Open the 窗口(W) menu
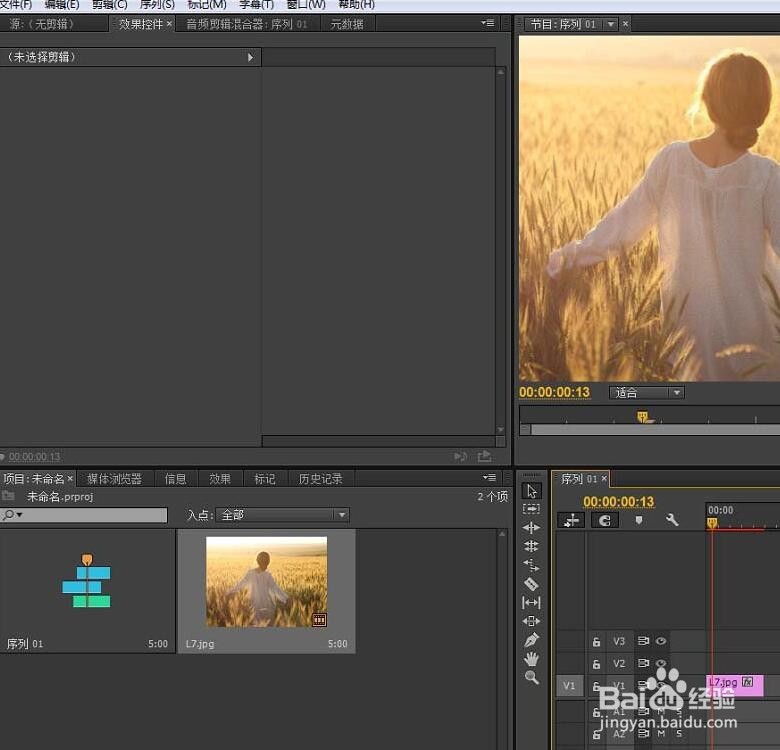The image size is (780, 750). (306, 5)
